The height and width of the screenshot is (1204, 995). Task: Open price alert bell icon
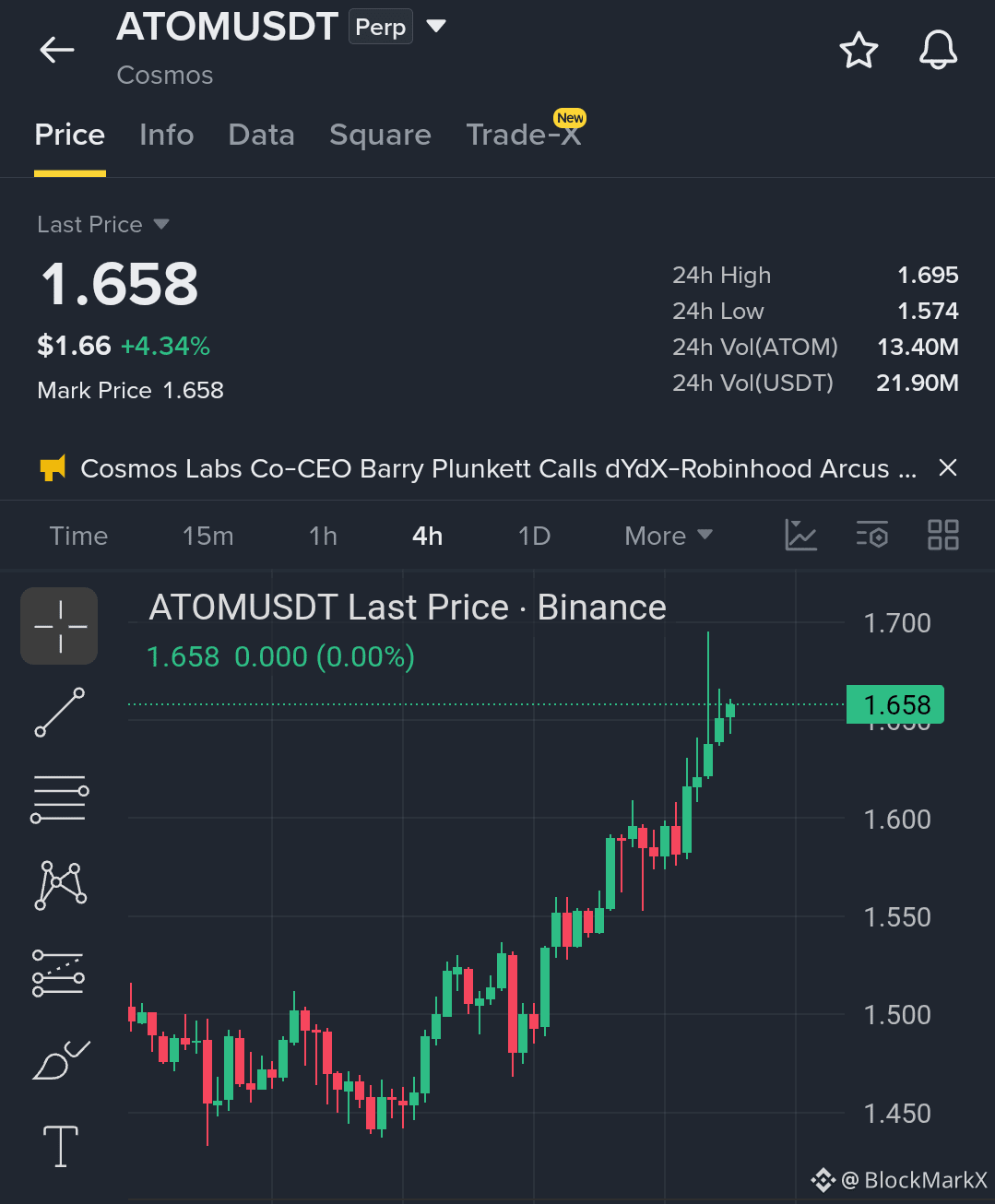coord(939,50)
